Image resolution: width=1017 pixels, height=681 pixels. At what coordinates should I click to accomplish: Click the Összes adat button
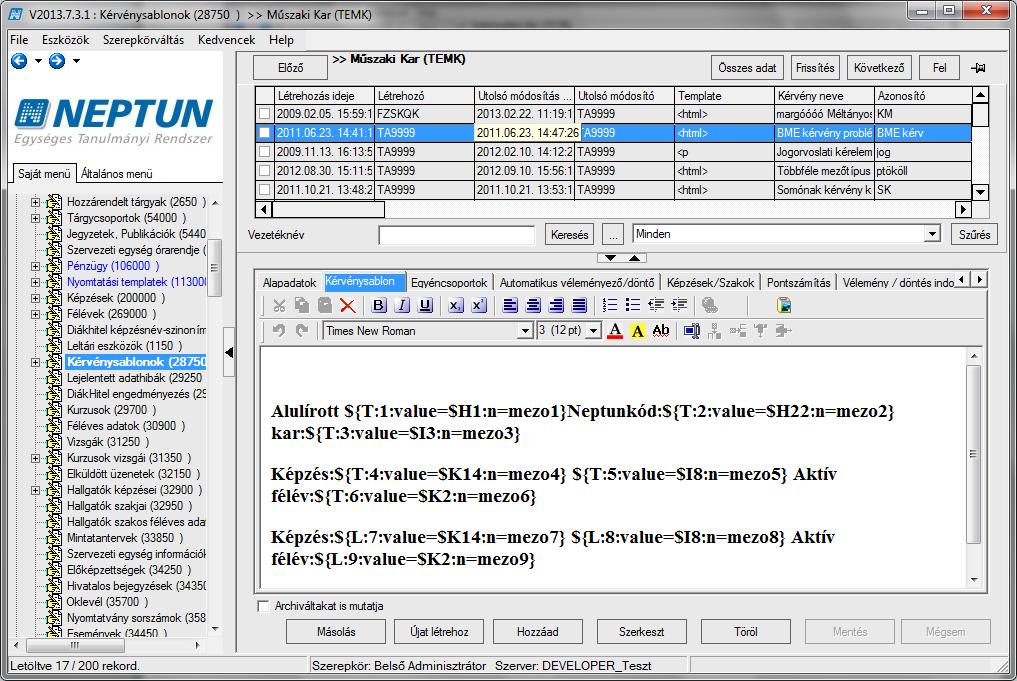(747, 68)
